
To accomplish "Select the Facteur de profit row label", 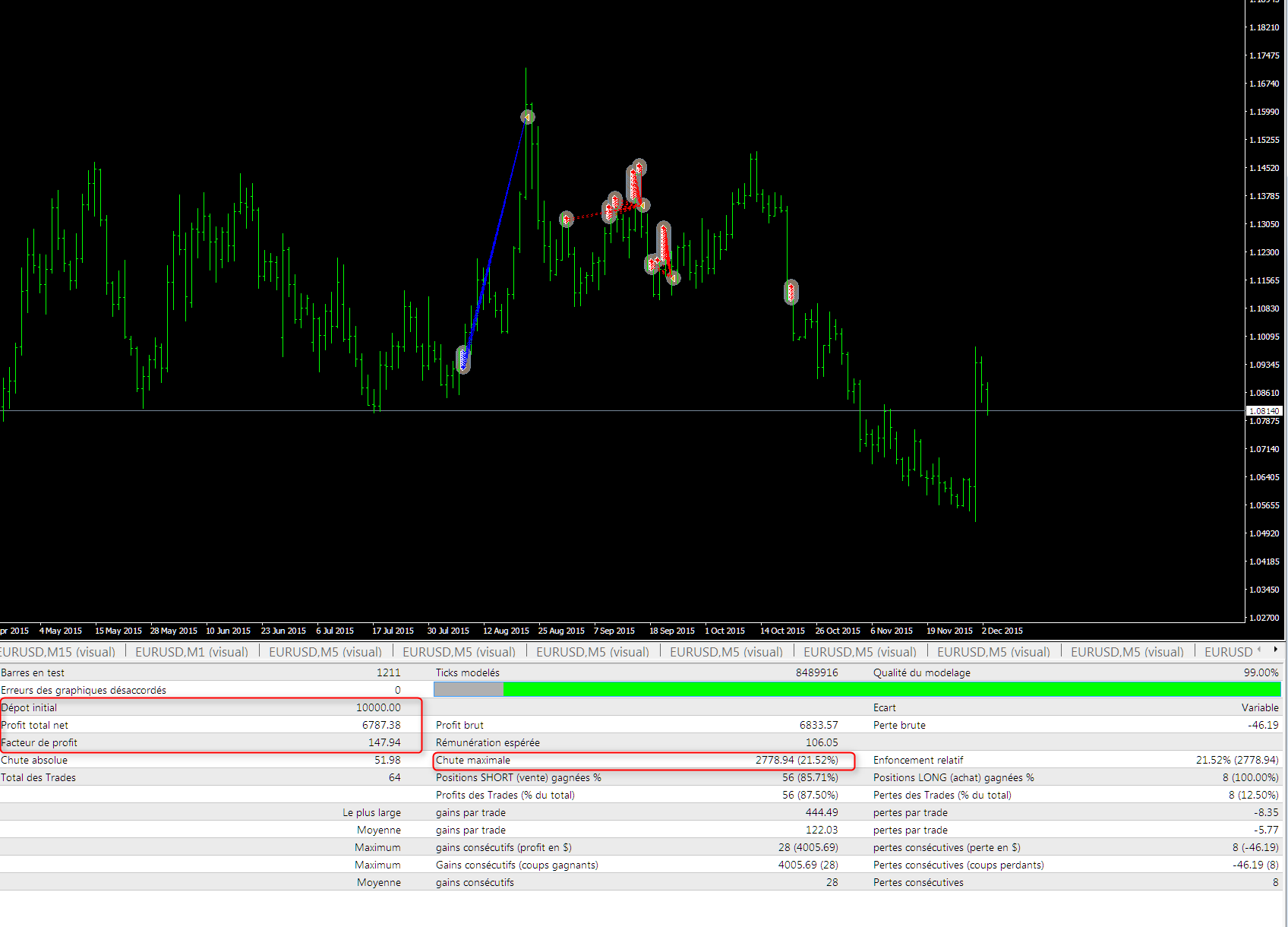I will tap(39, 742).
